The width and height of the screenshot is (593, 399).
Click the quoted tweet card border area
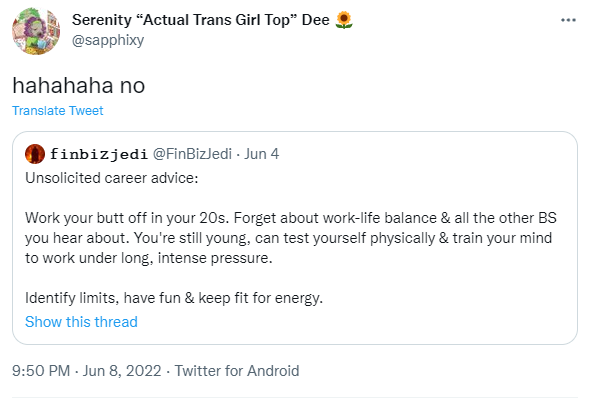[295, 238]
